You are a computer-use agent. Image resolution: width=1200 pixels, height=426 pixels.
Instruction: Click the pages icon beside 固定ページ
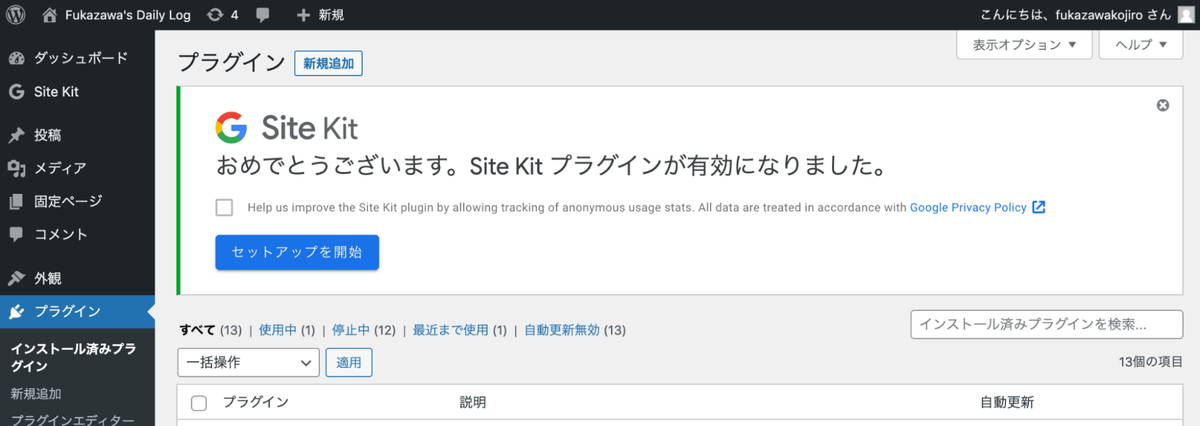click(16, 201)
